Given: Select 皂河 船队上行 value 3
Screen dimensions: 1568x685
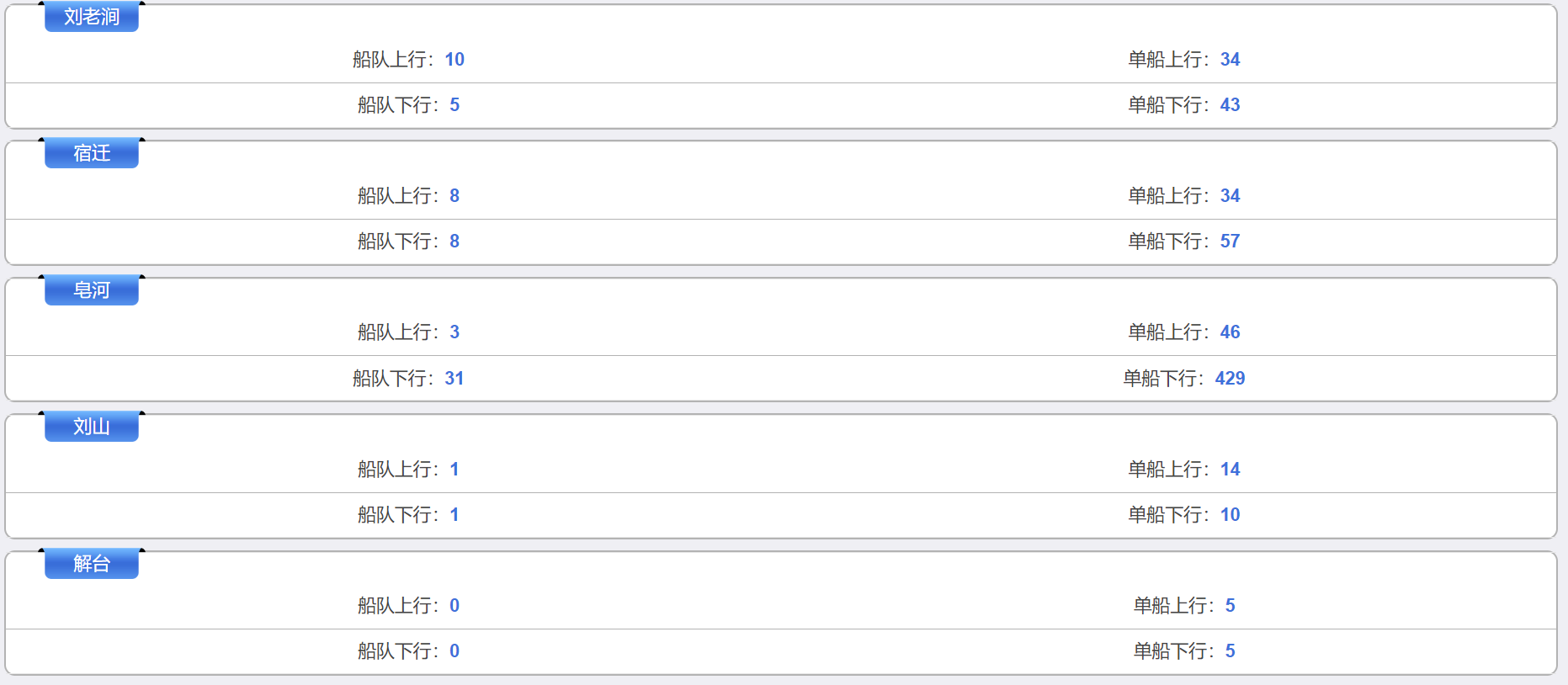Looking at the screenshot, I should [x=454, y=332].
